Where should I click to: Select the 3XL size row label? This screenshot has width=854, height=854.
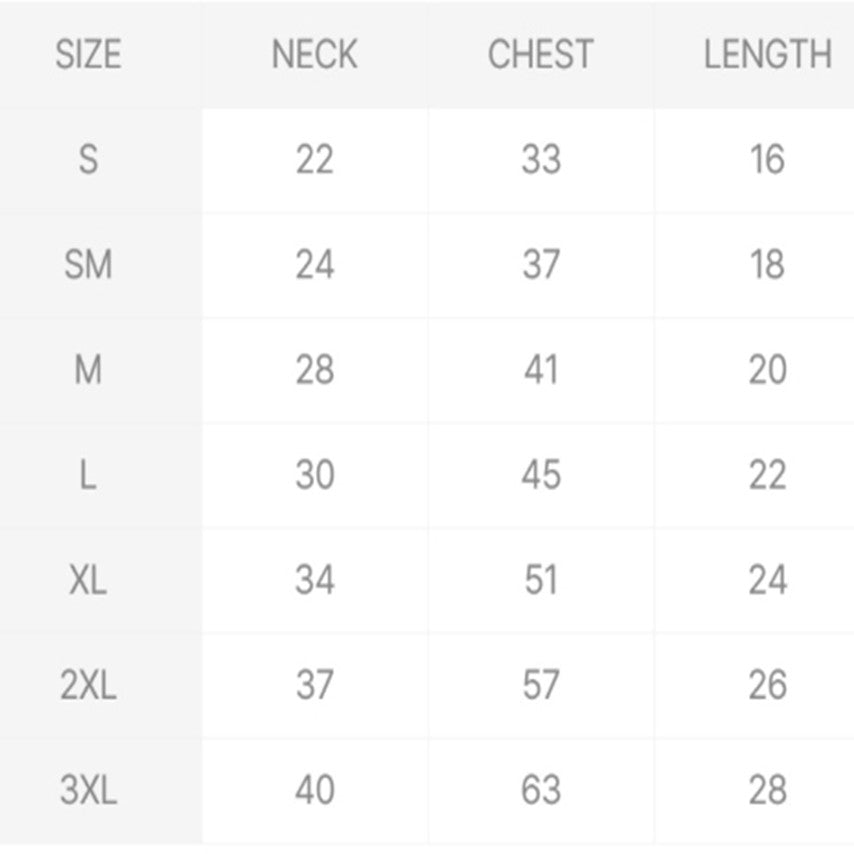(x=89, y=790)
